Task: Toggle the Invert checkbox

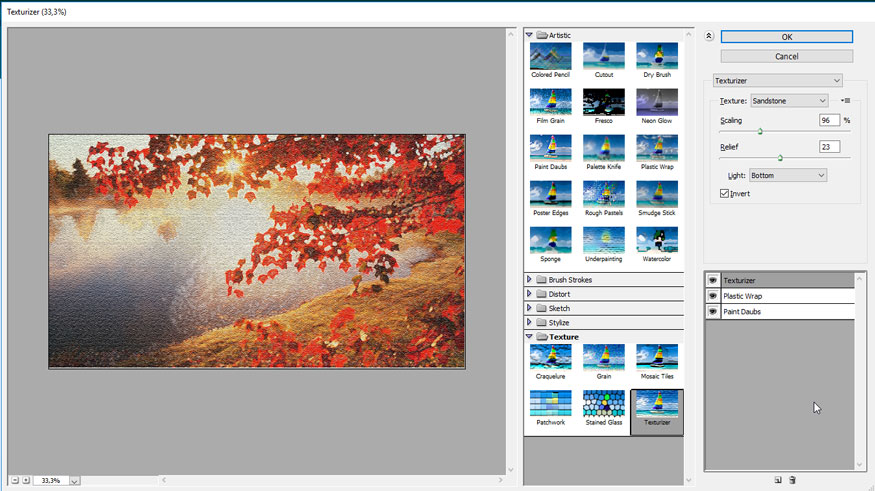Action: point(724,194)
